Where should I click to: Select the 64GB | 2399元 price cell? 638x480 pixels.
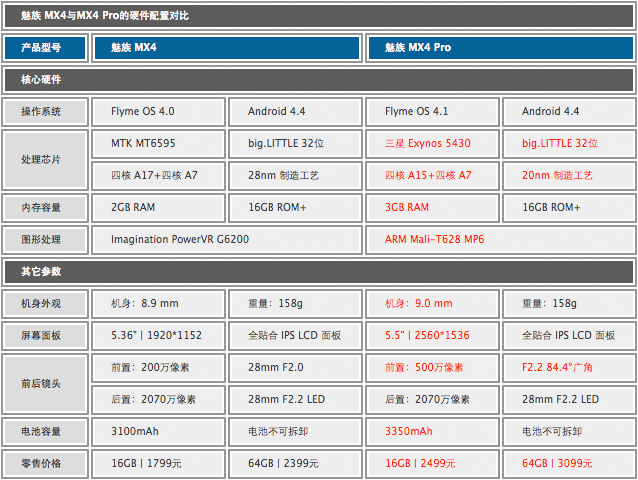click(x=295, y=464)
